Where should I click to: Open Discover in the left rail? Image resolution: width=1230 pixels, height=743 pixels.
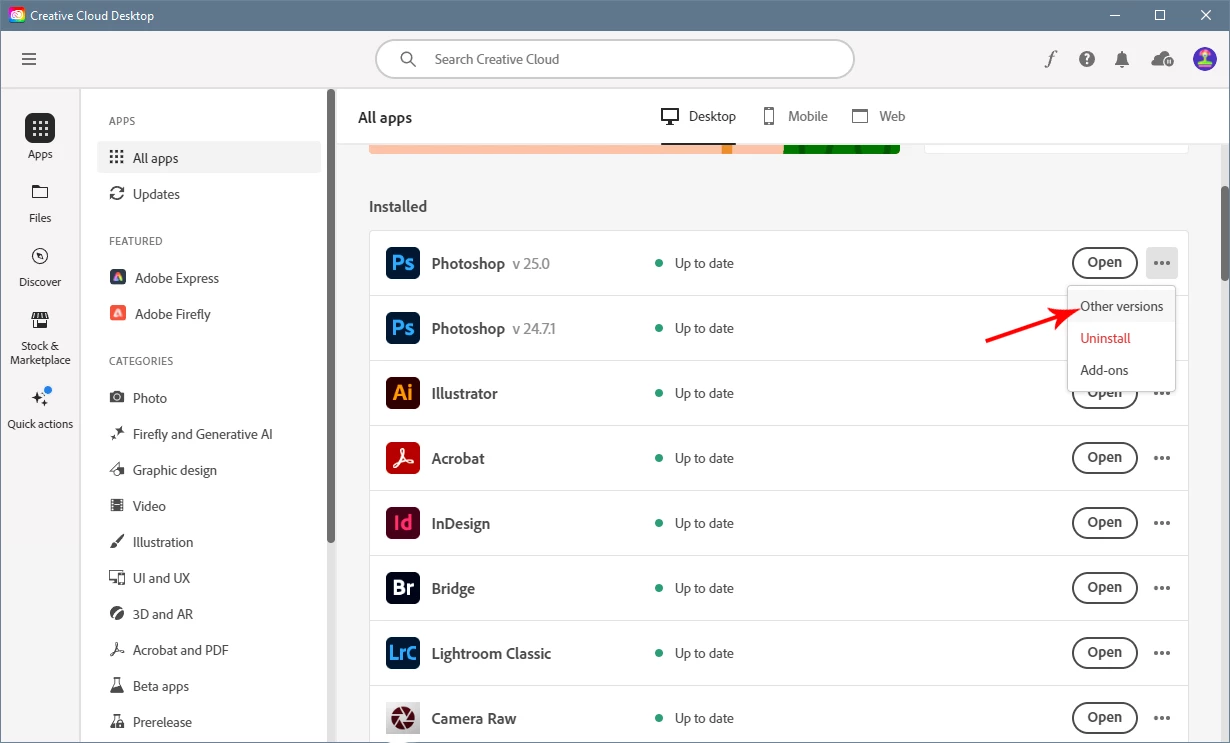point(40,267)
